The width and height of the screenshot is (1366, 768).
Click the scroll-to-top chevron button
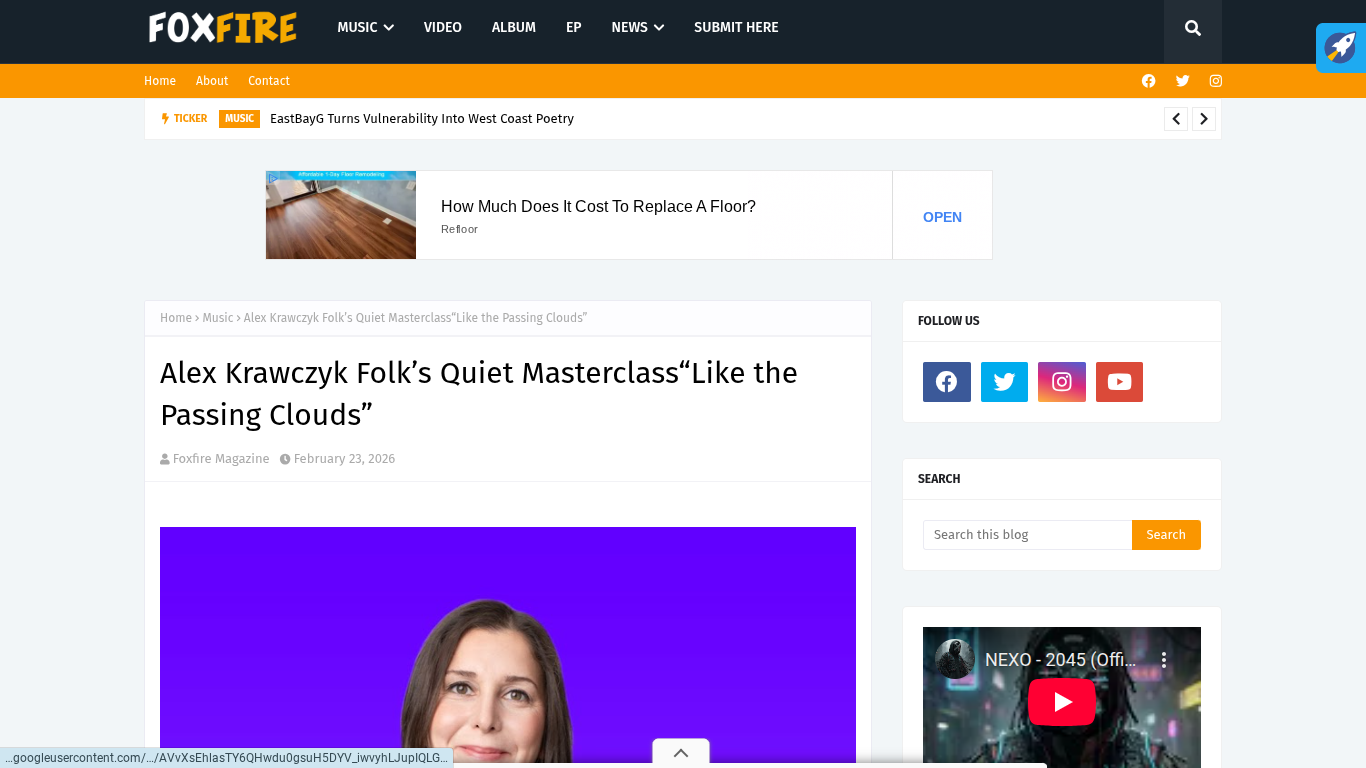tap(681, 753)
